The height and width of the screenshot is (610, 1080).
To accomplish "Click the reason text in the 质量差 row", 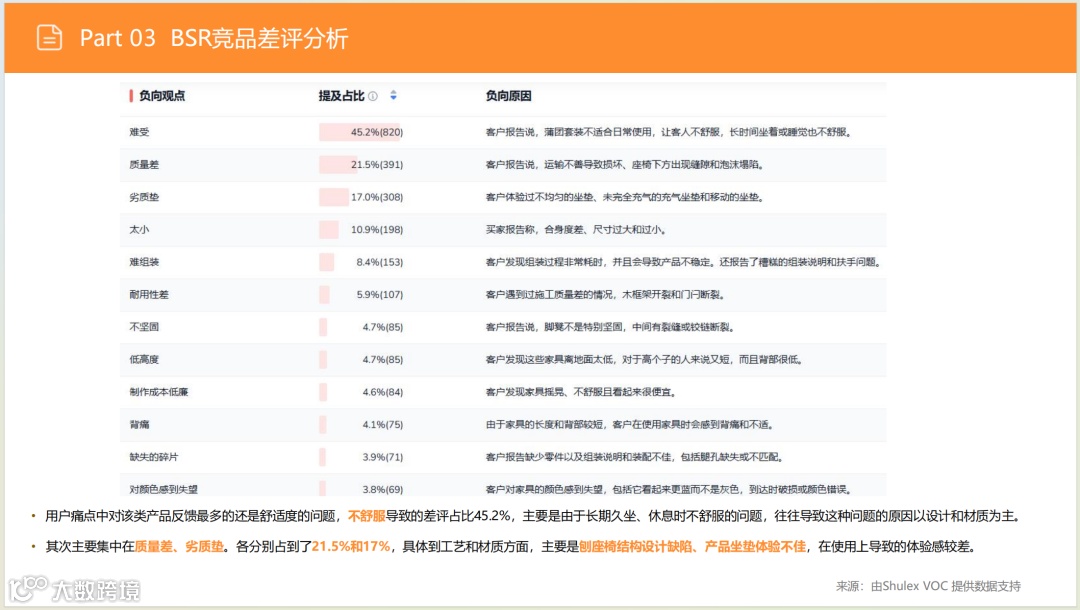I will (x=625, y=165).
